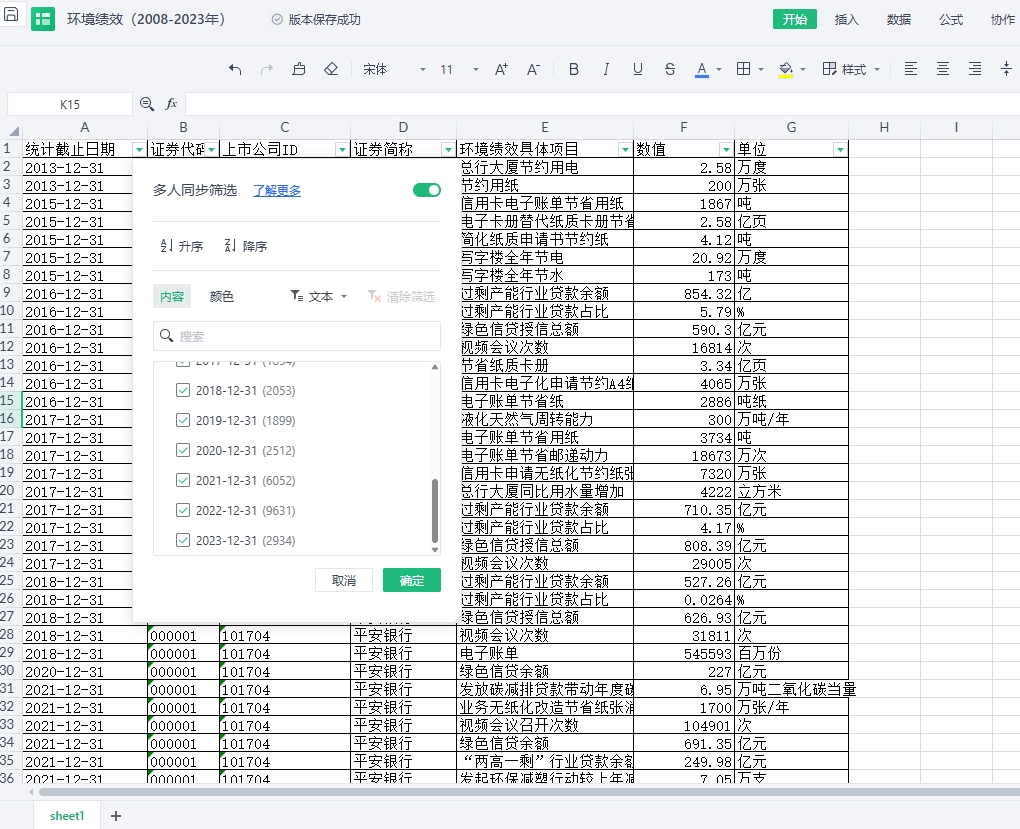Toggle bold formatting
Image resolution: width=1020 pixels, height=829 pixels.
pos(574,69)
